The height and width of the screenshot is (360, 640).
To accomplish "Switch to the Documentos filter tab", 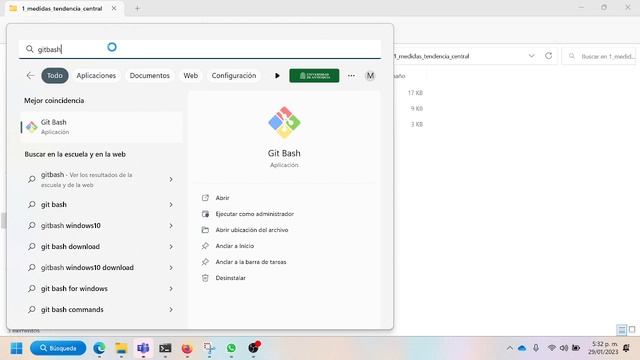I will click(x=149, y=76).
